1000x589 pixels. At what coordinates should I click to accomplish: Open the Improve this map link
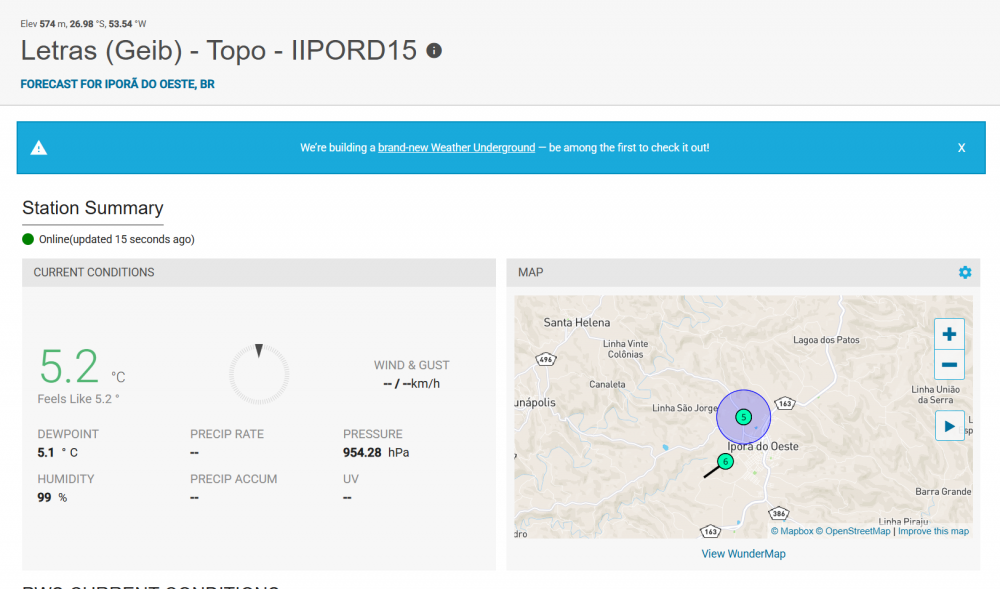click(933, 531)
